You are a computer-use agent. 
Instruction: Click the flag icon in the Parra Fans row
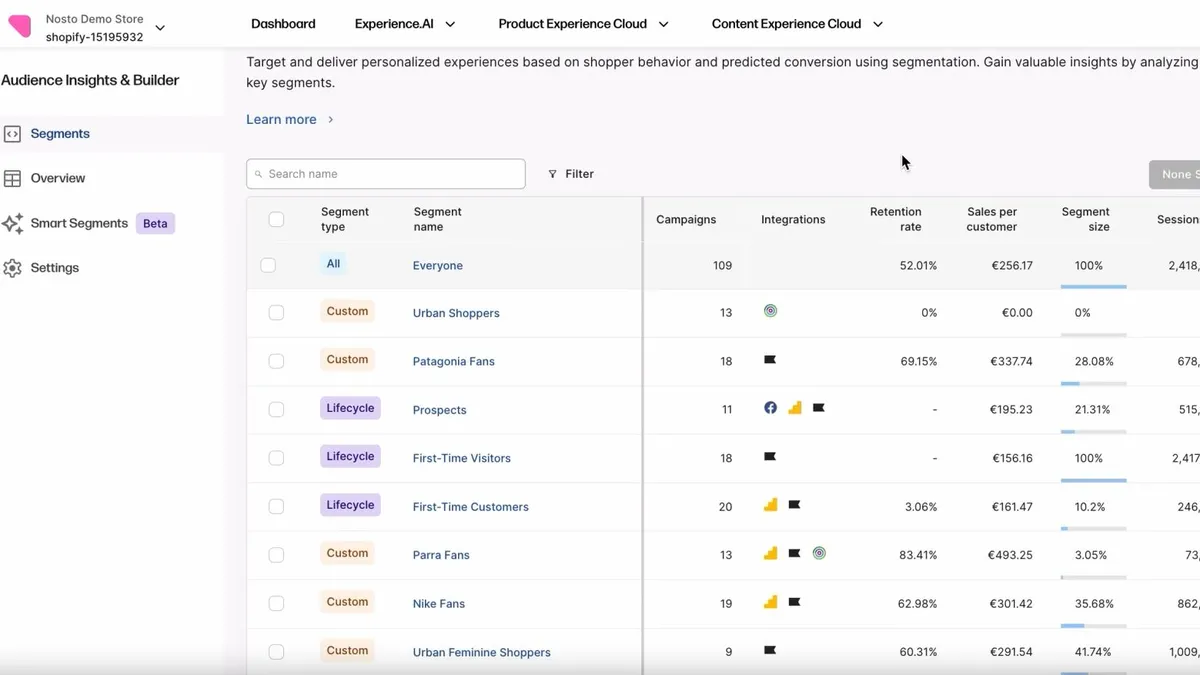[794, 553]
